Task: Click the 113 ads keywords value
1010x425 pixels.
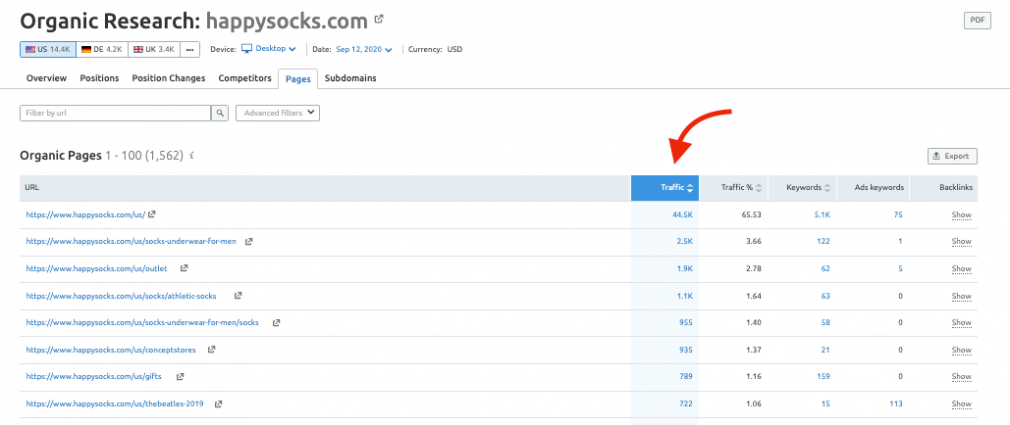Action: pyautogui.click(x=896, y=404)
